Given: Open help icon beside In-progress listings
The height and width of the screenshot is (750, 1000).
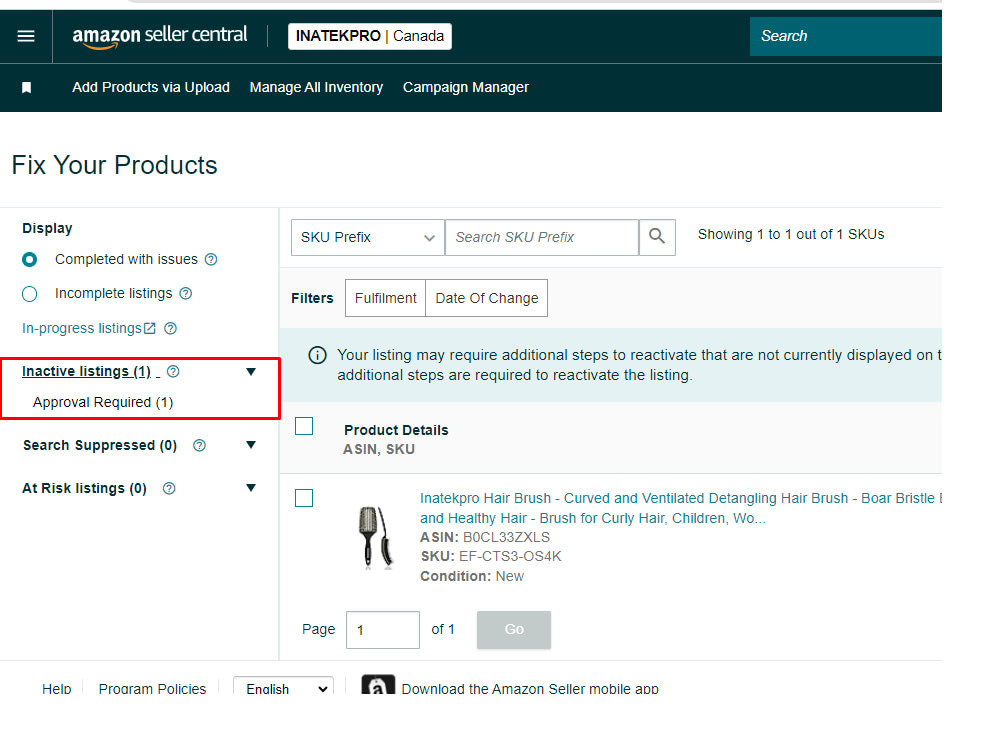Looking at the screenshot, I should 170,328.
